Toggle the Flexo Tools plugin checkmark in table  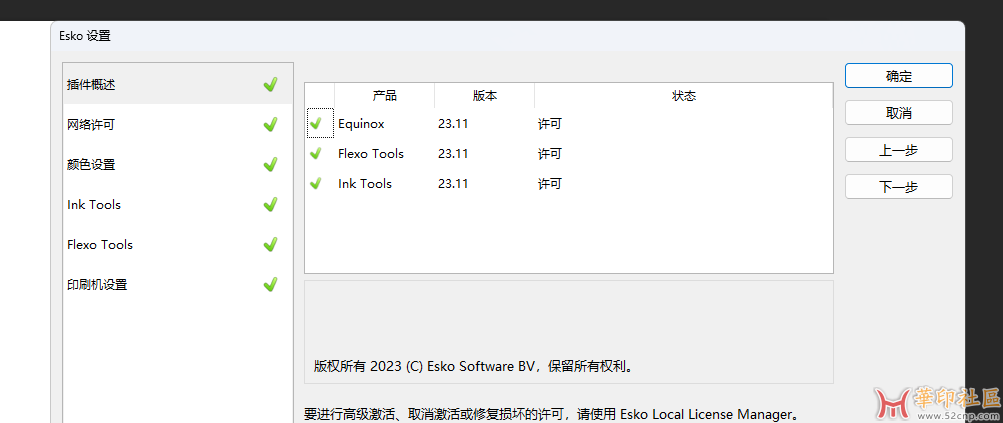click(x=315, y=153)
